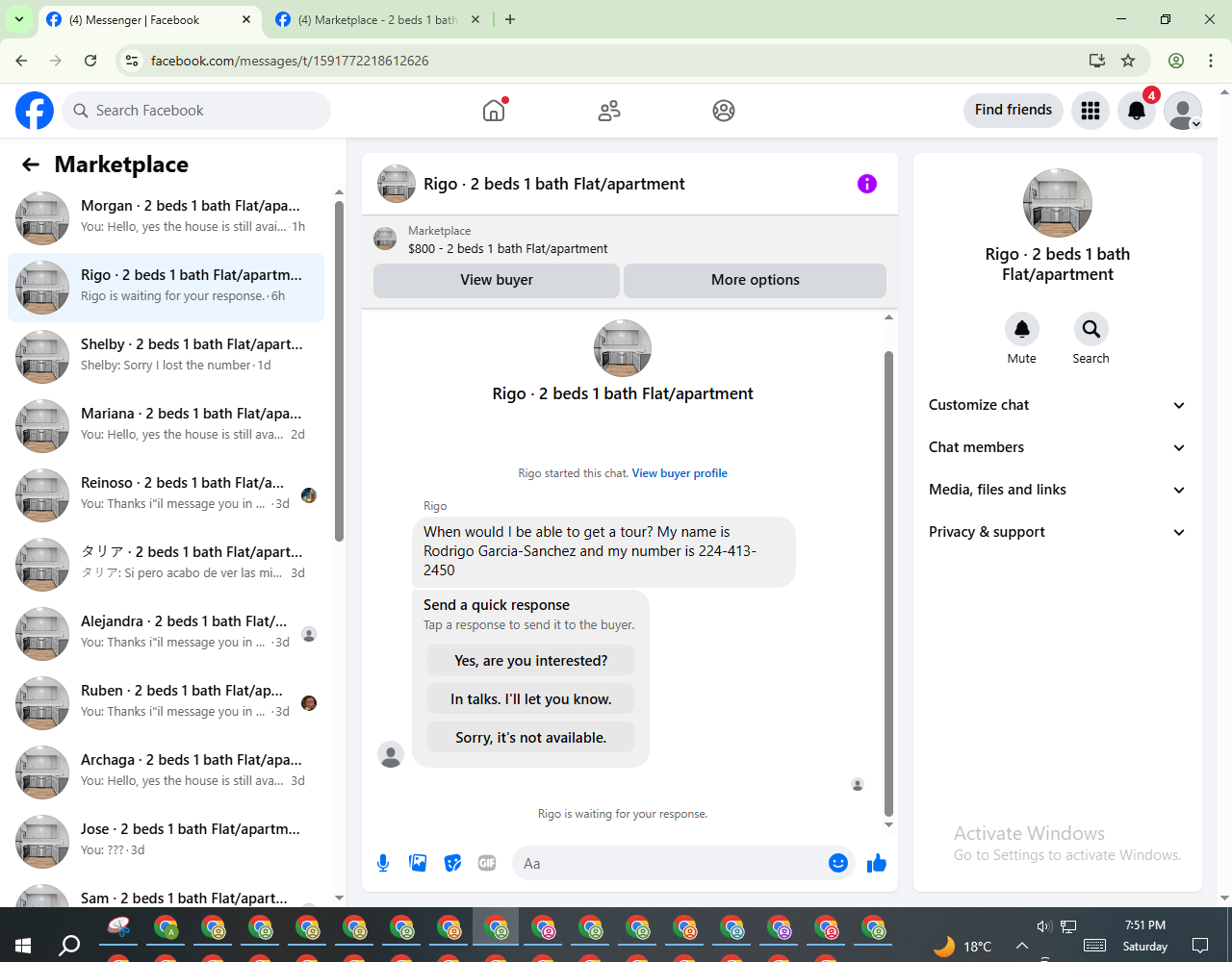Click the conversation list scrollbar
Image resolution: width=1232 pixels, height=962 pixels.
pos(339,371)
